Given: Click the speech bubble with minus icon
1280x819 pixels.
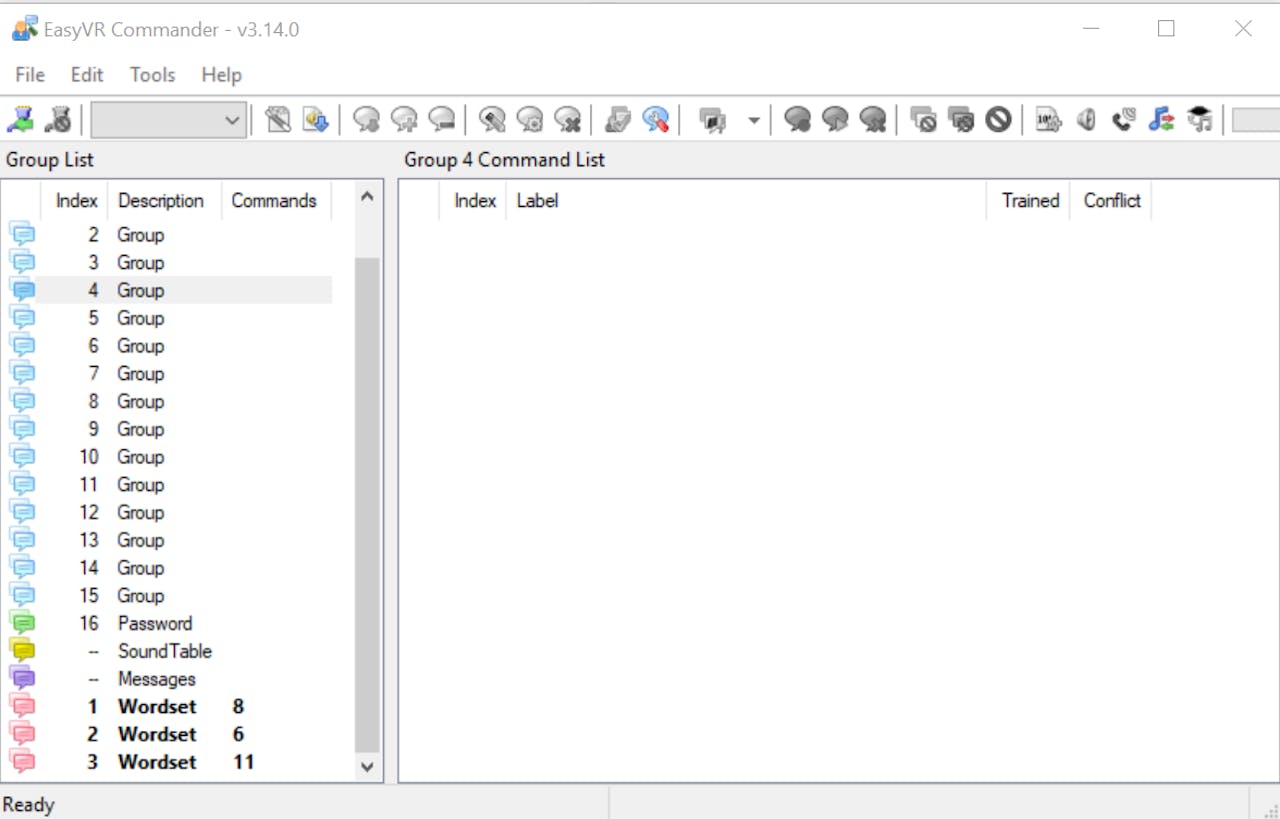Looking at the screenshot, I should 442,120.
